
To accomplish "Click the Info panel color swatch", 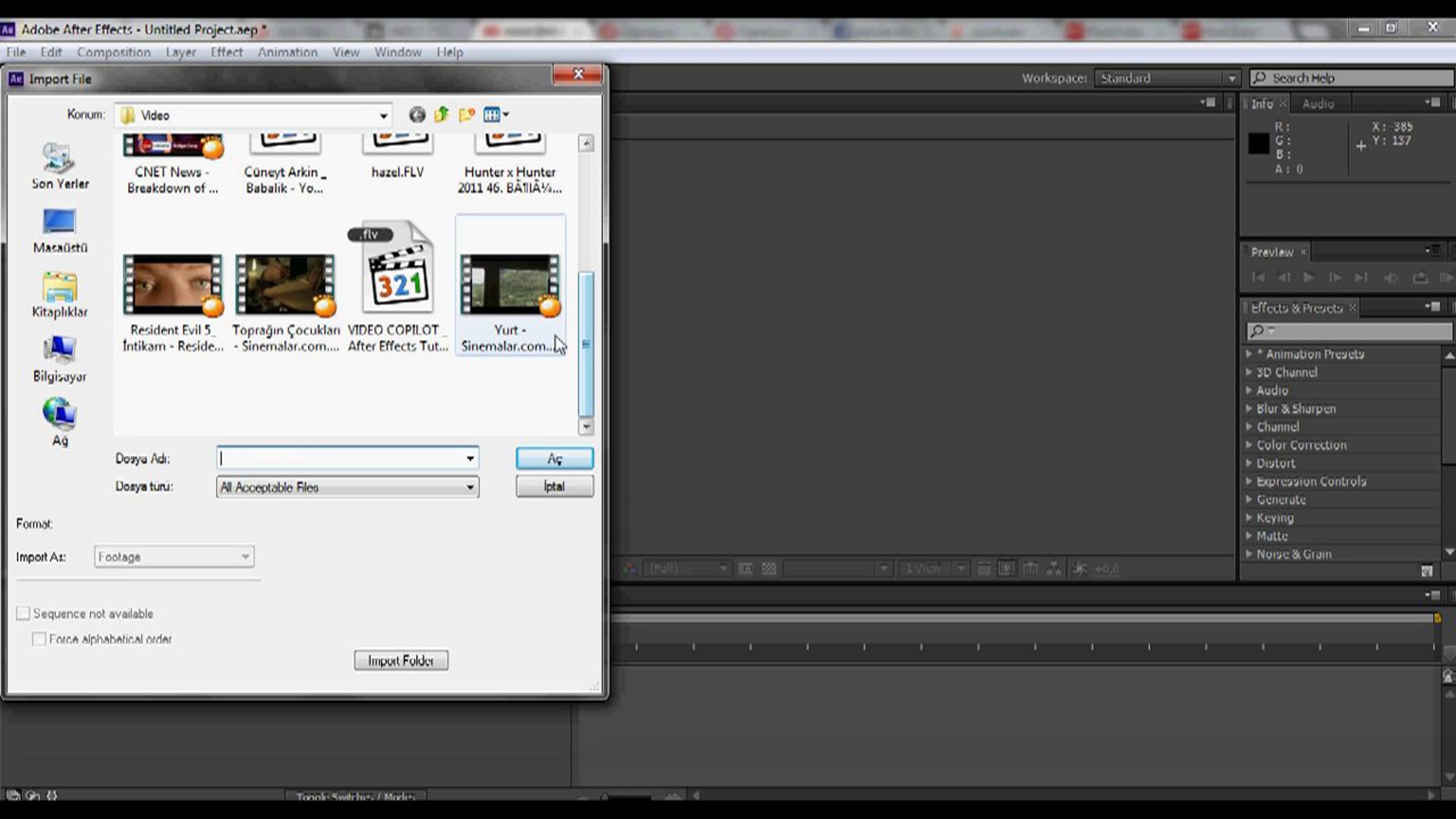I will (x=1258, y=144).
